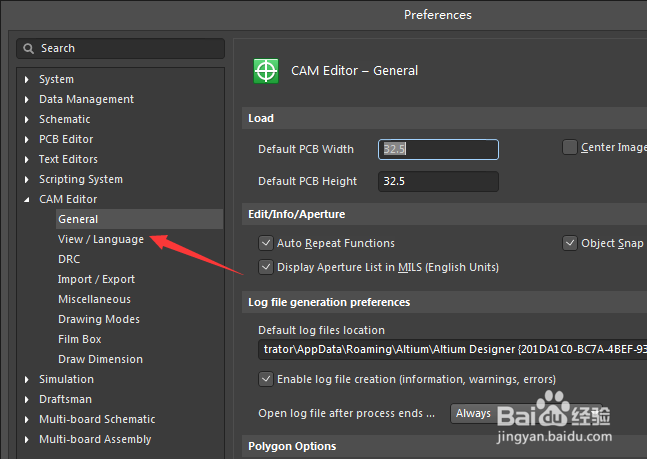
Task: Expand the Text Editors node arrow
Action: pos(27,159)
